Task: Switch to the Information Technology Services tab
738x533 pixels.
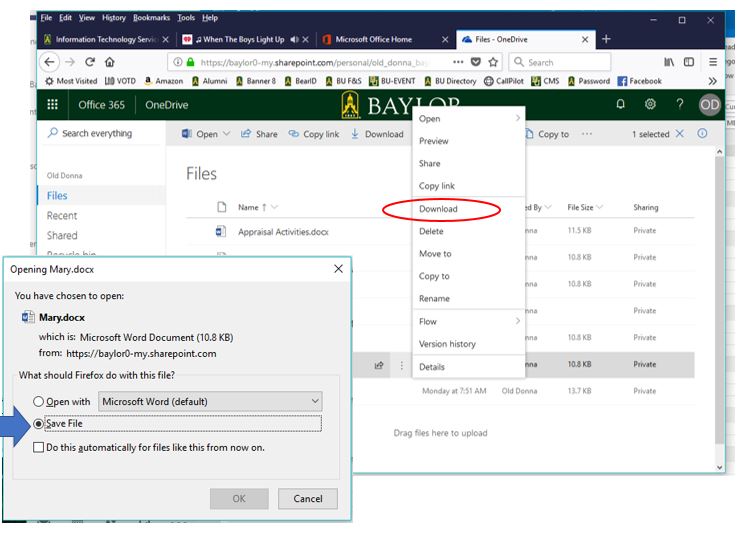Action: (105, 40)
